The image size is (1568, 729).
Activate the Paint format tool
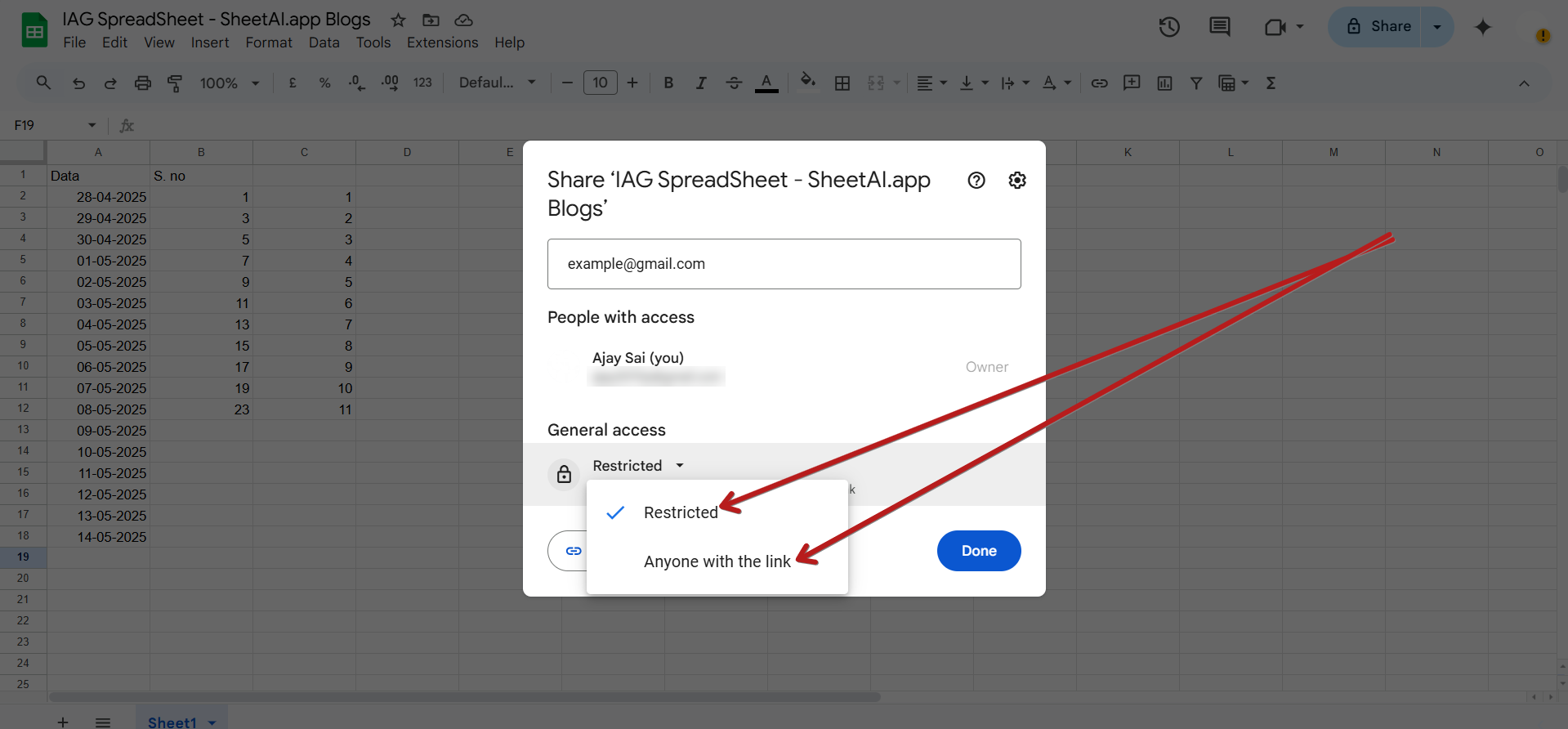pos(175,83)
